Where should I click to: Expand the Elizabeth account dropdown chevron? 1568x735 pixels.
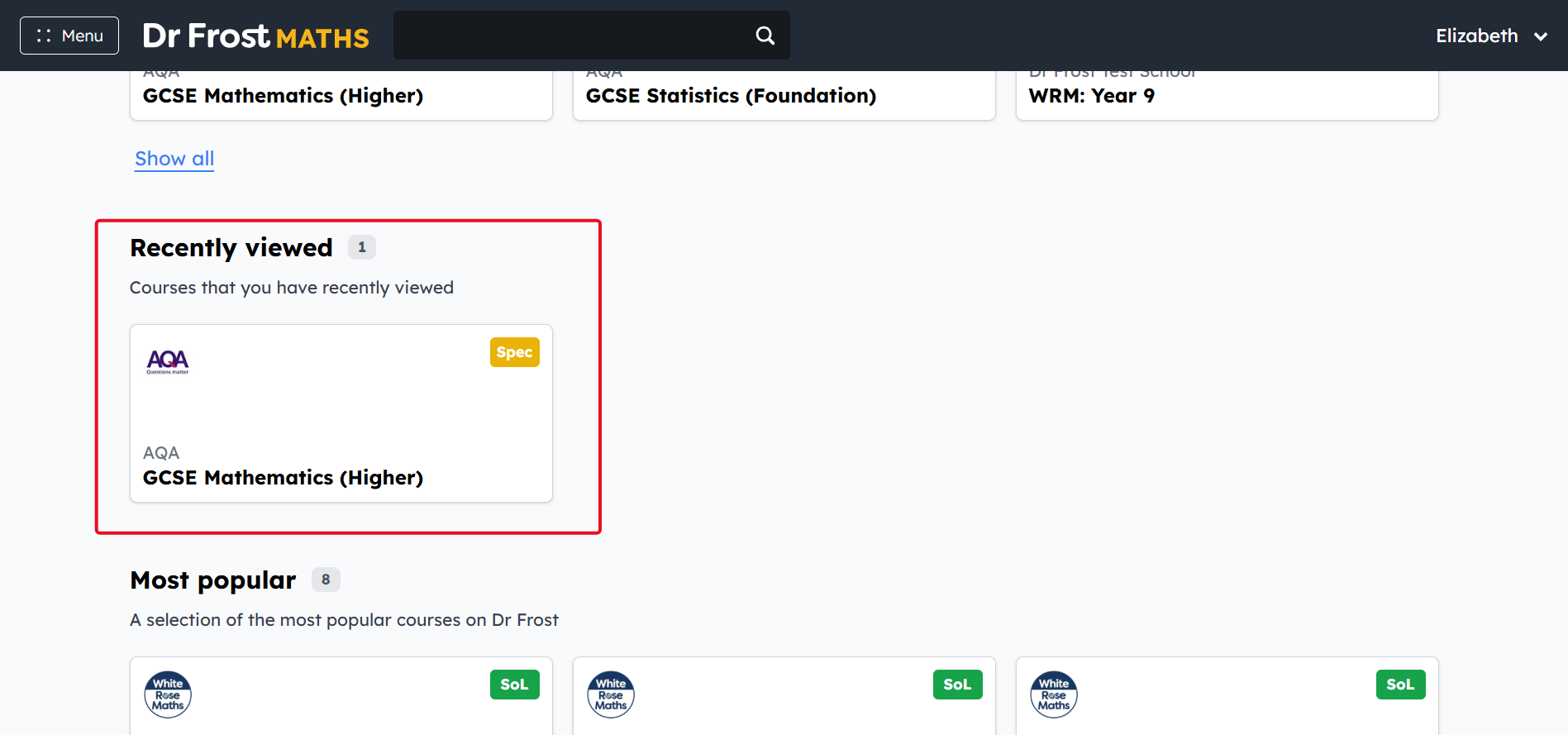click(1541, 36)
